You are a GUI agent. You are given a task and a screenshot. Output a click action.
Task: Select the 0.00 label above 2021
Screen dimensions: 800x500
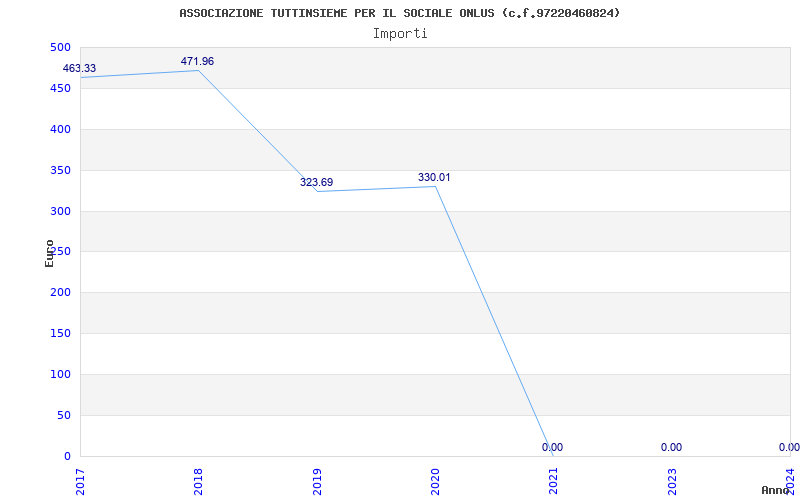(553, 447)
